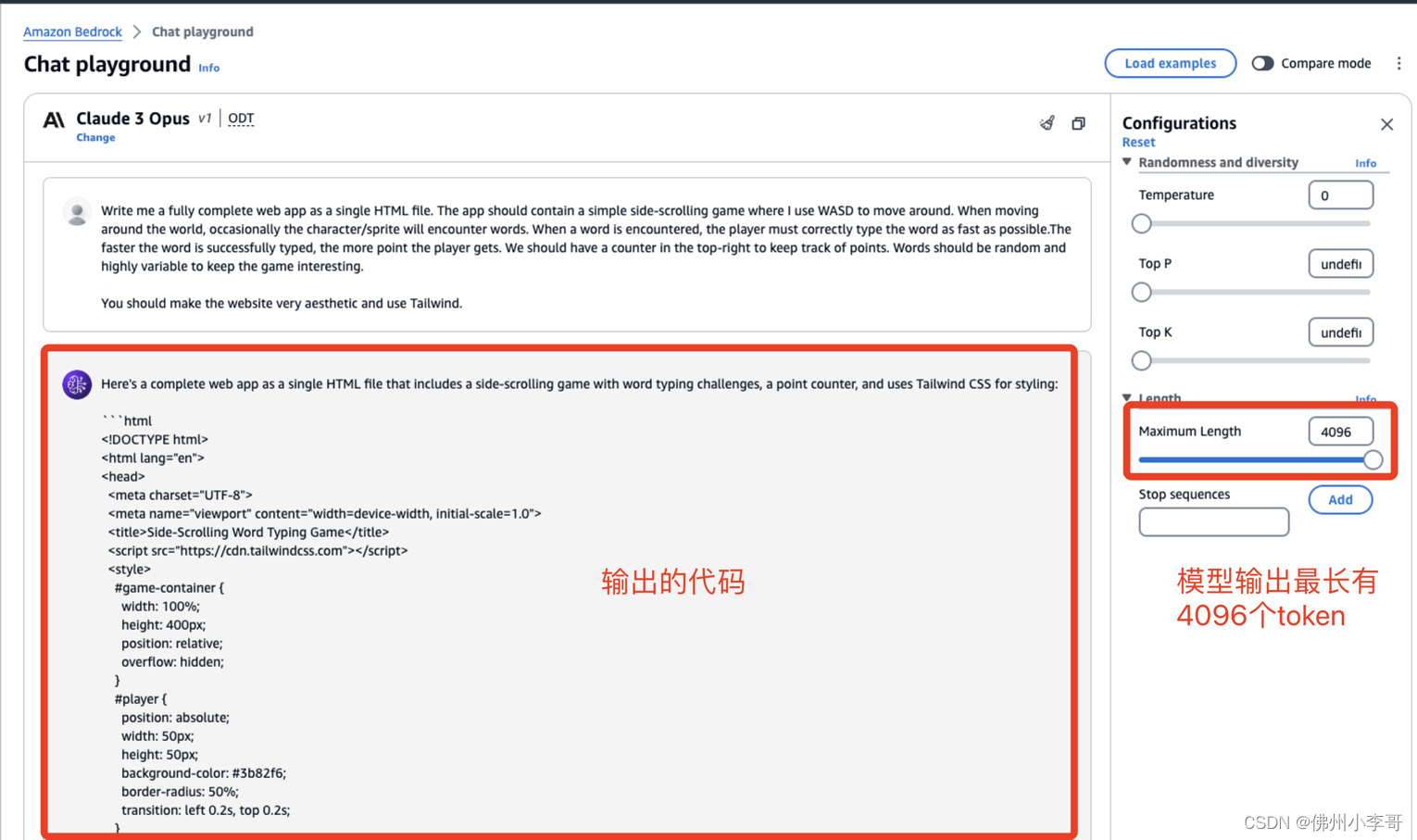Click Add stop sequence button
The width and height of the screenshot is (1417, 840).
1340,499
